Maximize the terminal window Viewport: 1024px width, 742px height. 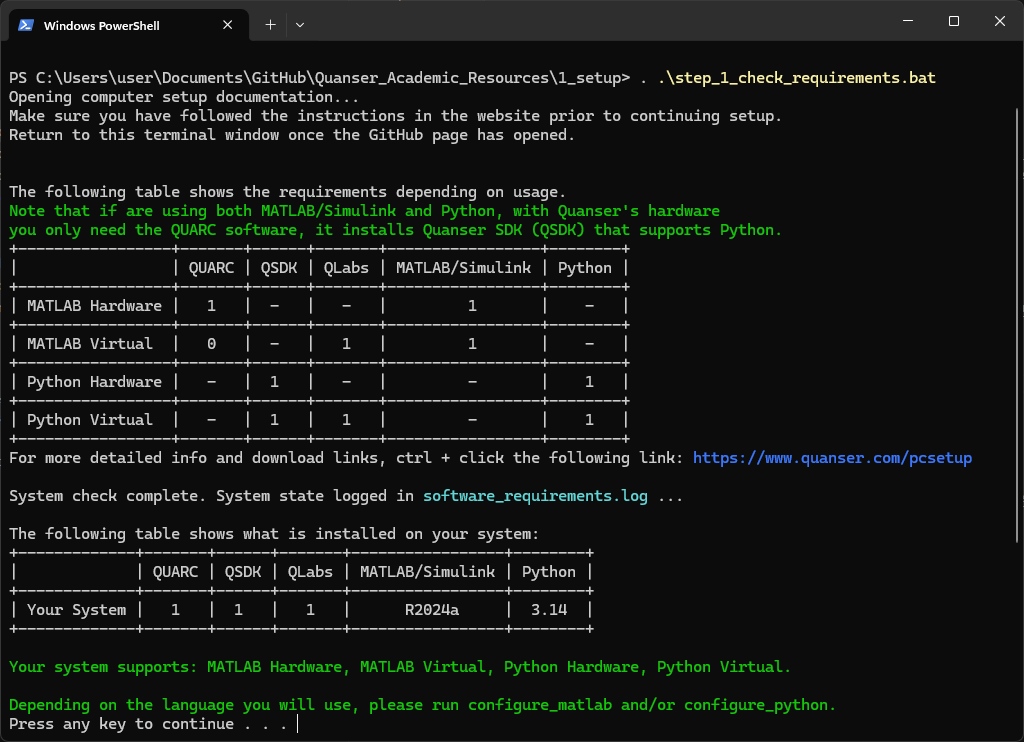pos(953,21)
